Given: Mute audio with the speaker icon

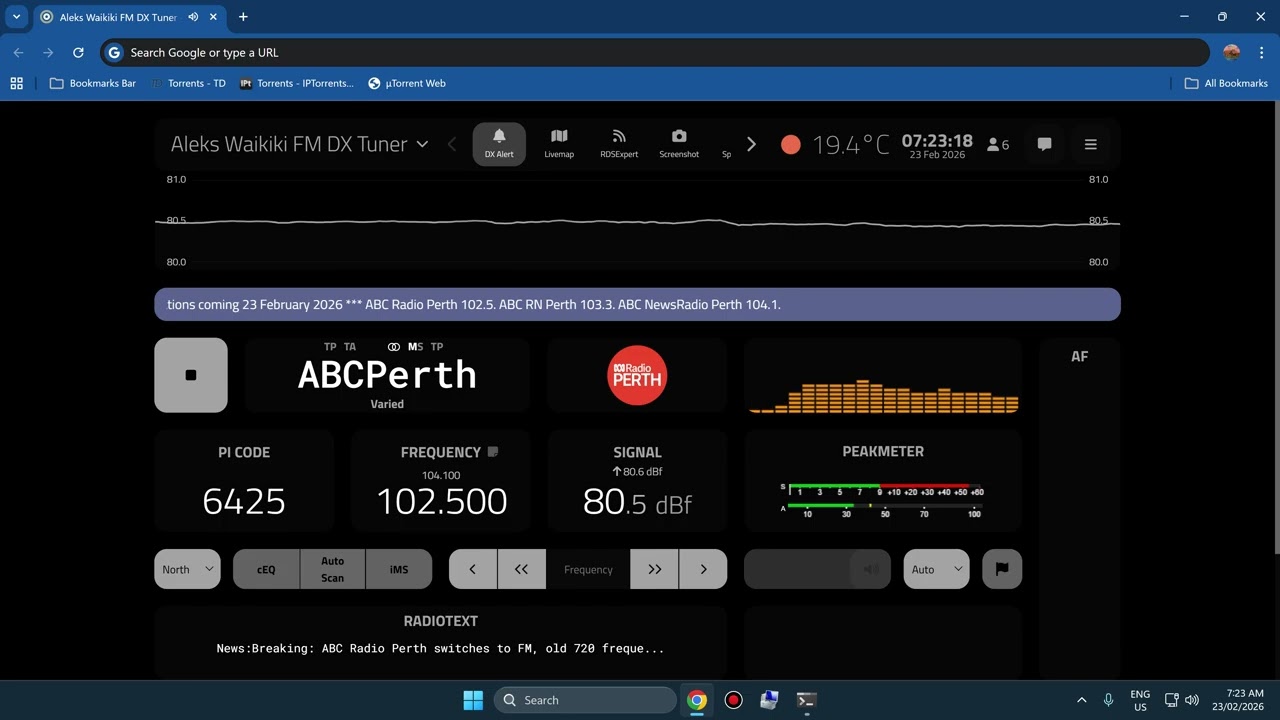Looking at the screenshot, I should pyautogui.click(x=871, y=569).
